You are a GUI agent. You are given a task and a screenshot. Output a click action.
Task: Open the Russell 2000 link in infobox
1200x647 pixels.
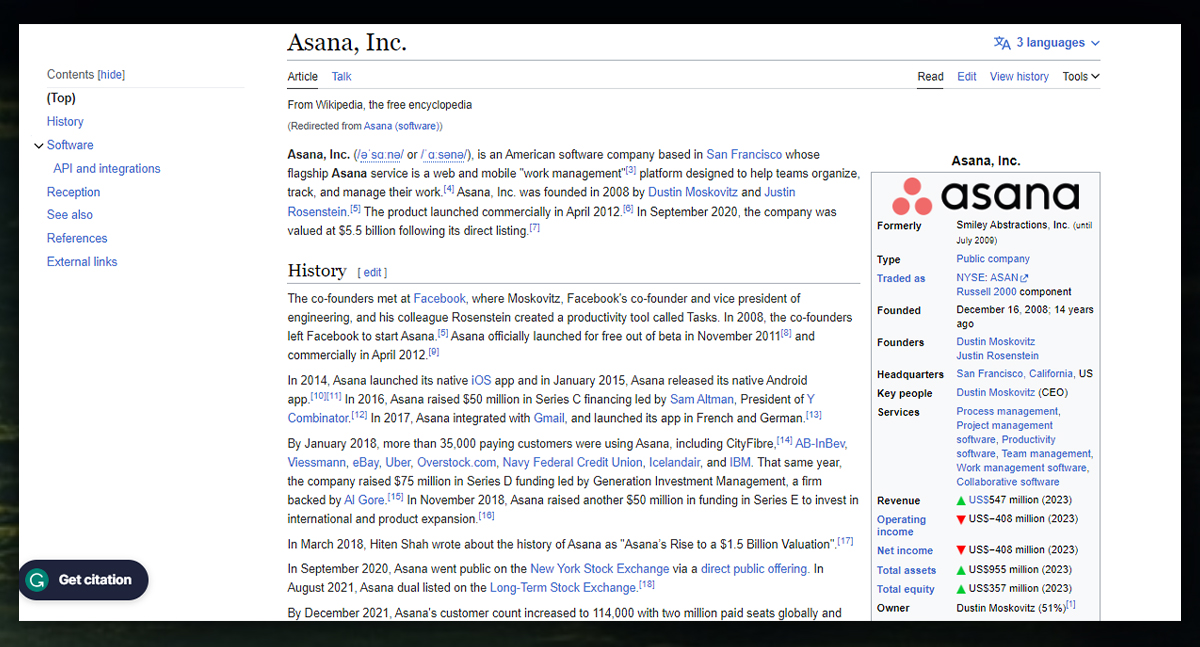(x=986, y=292)
